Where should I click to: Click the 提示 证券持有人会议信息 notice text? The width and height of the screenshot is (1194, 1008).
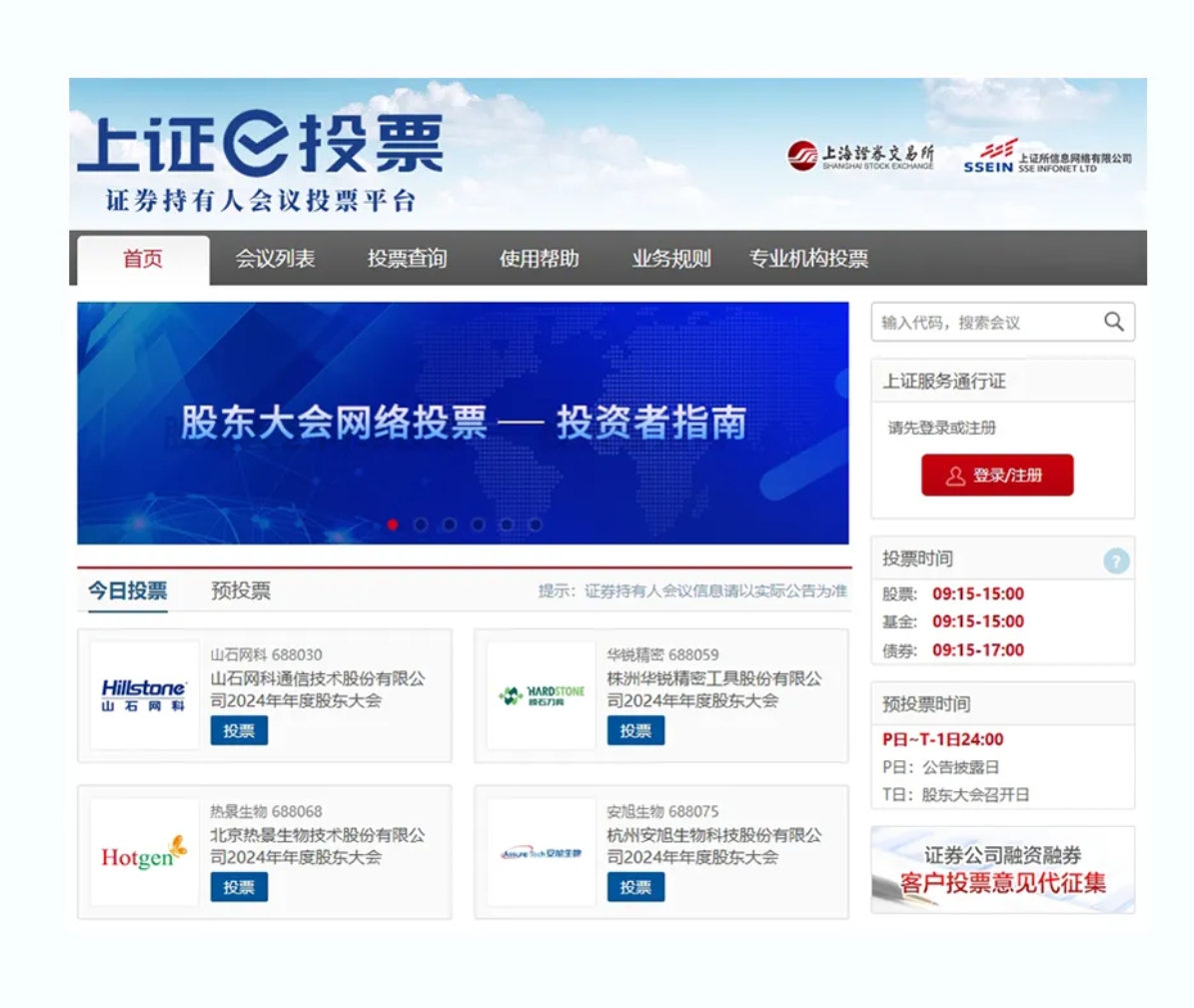point(693,590)
